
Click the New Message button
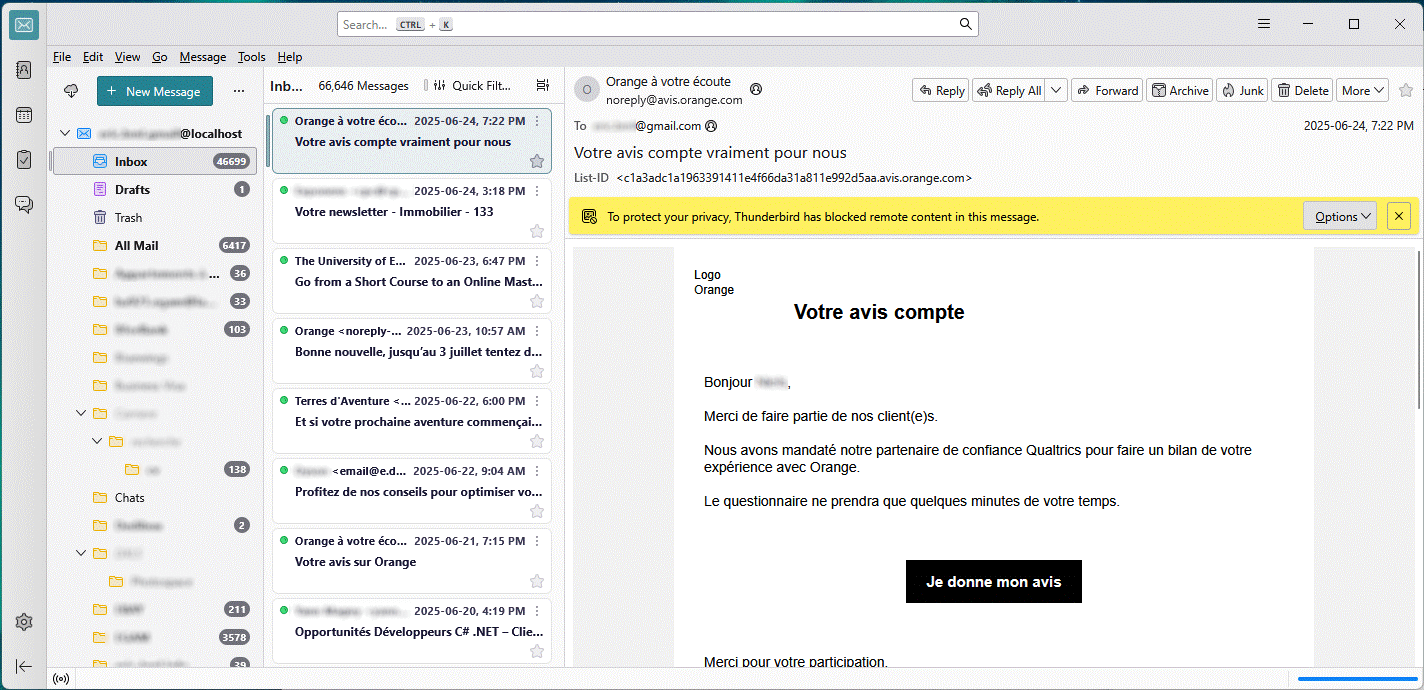coord(155,91)
